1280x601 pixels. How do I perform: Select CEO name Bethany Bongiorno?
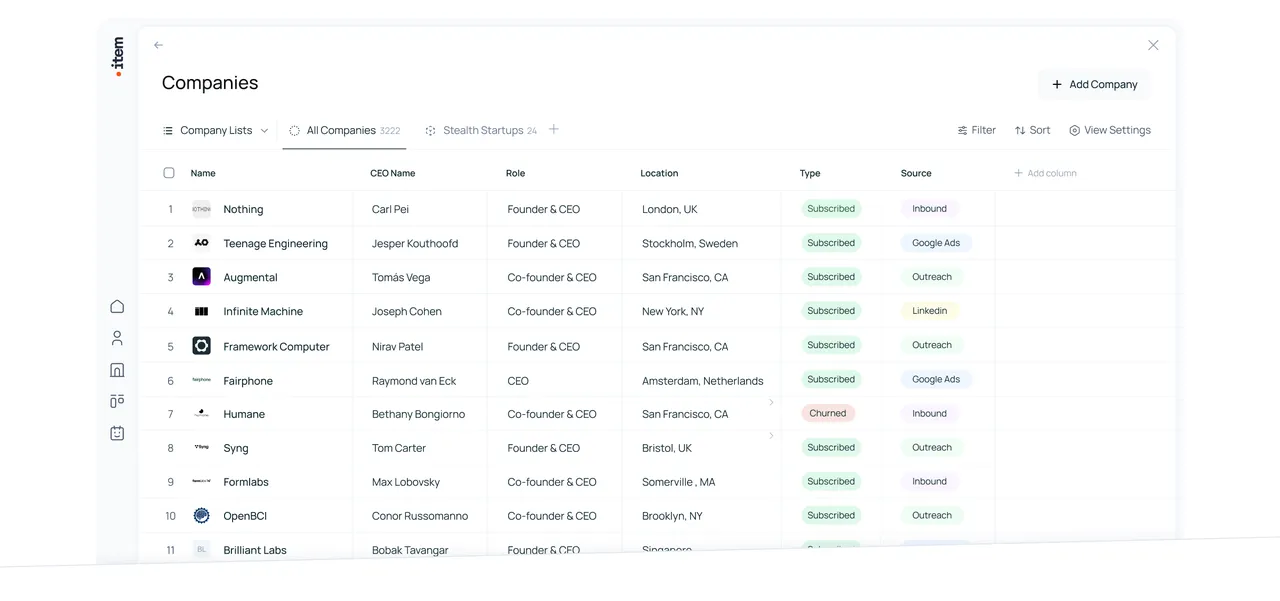pos(418,414)
